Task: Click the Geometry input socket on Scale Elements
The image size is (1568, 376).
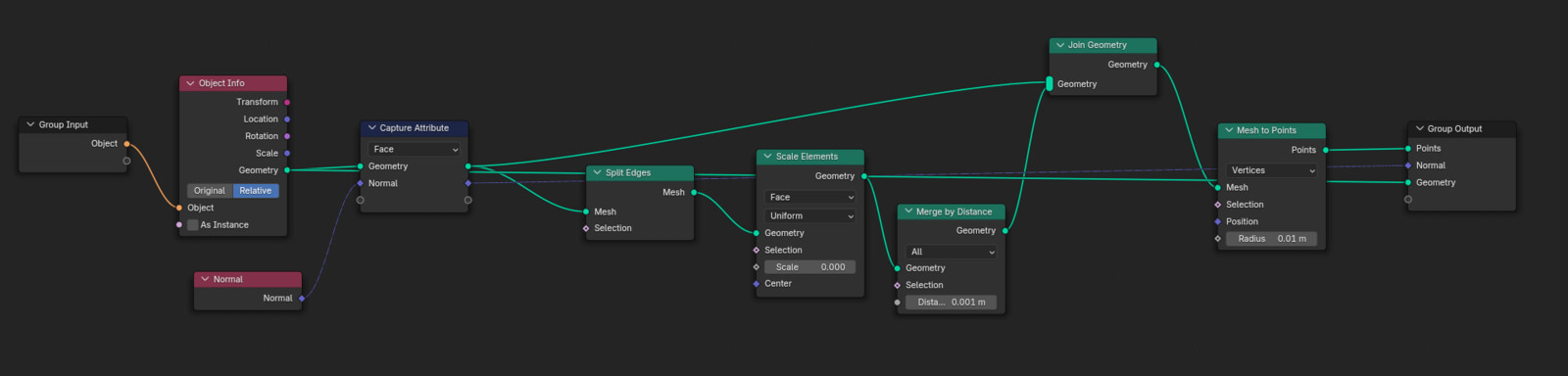Action: pyautogui.click(x=757, y=233)
